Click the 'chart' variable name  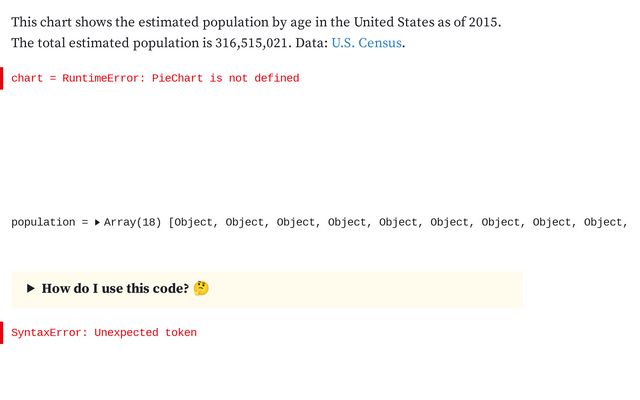(27, 78)
